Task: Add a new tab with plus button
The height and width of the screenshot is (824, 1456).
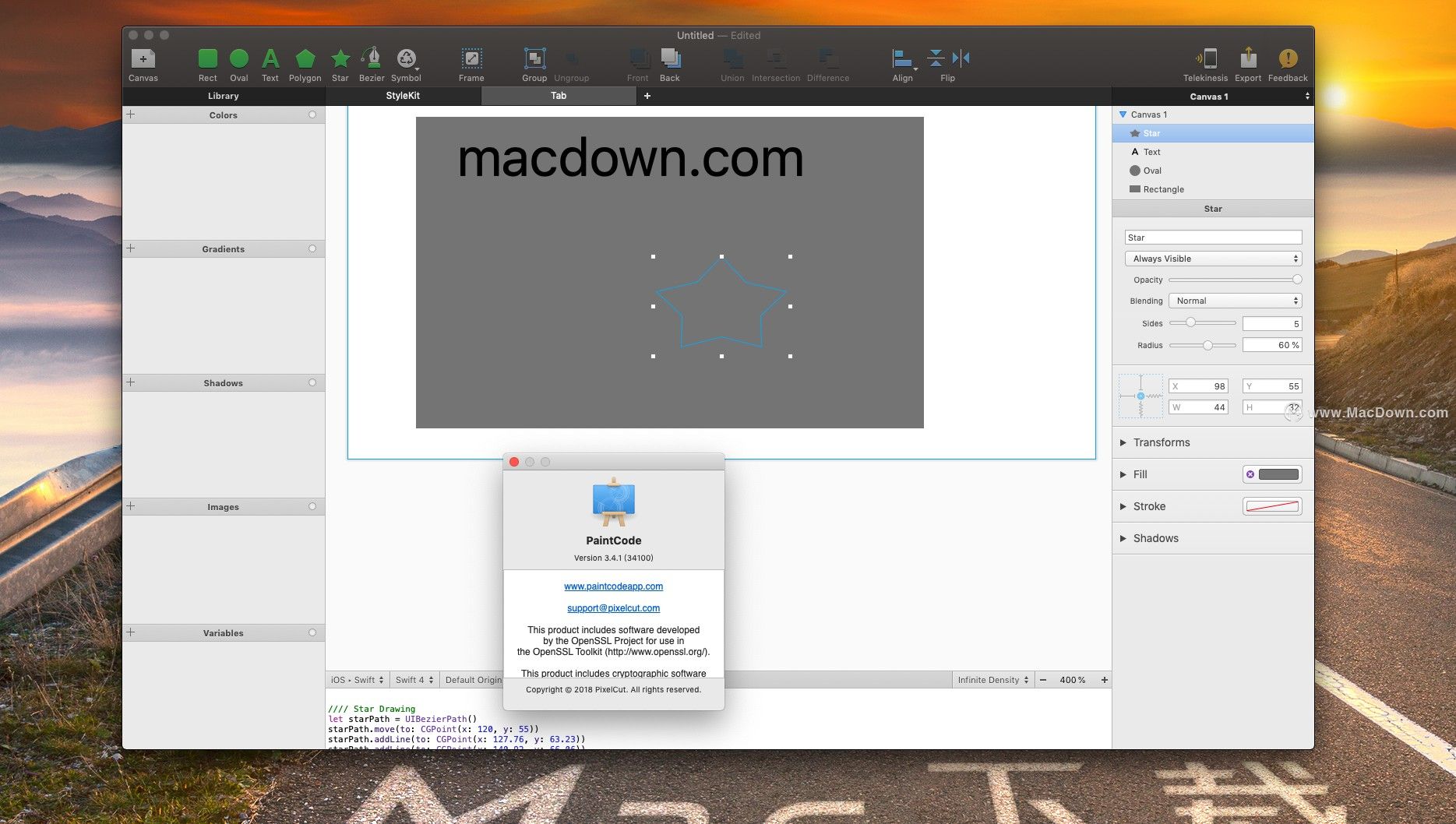Action: (647, 96)
